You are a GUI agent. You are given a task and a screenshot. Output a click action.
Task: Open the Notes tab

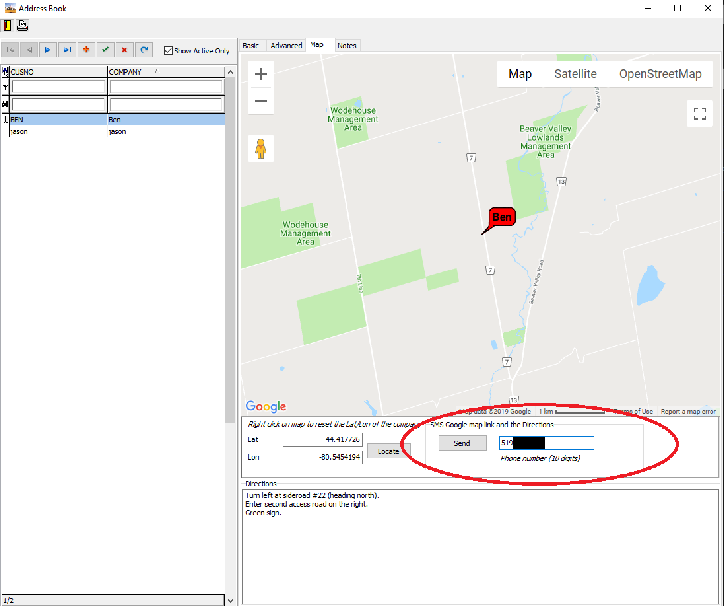347,45
